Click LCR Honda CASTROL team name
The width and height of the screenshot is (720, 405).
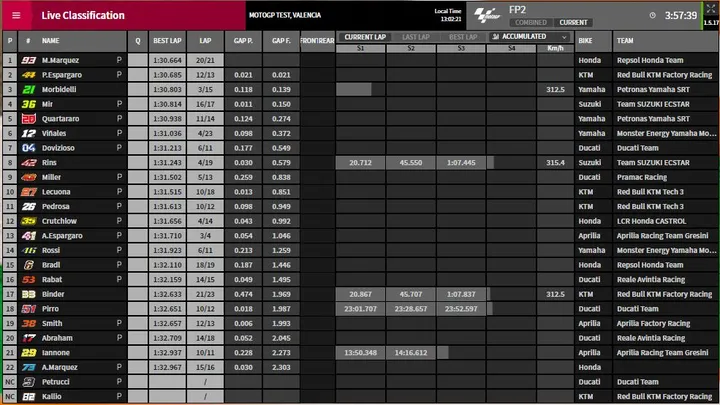[x=651, y=221]
